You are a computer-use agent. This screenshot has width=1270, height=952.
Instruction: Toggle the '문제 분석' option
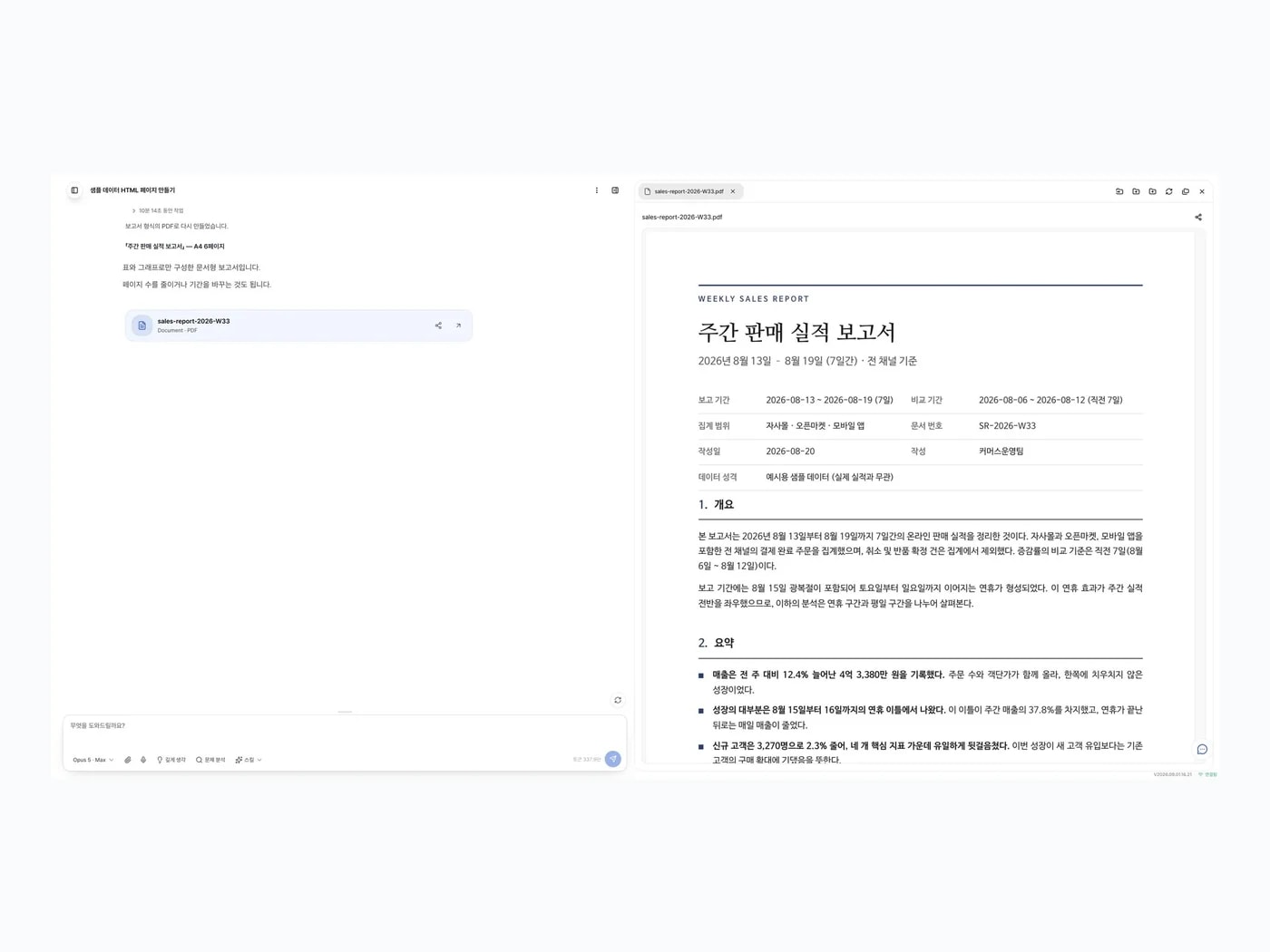click(x=210, y=760)
